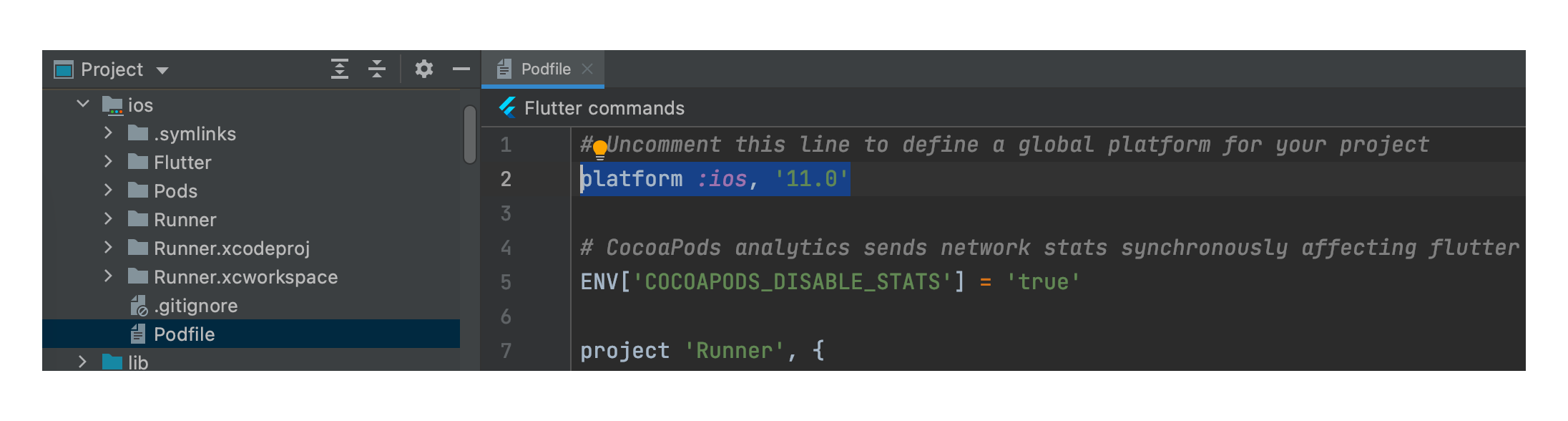Open the Project view dropdown arrow
Viewport: 1568px width, 421px height.
coord(162,70)
